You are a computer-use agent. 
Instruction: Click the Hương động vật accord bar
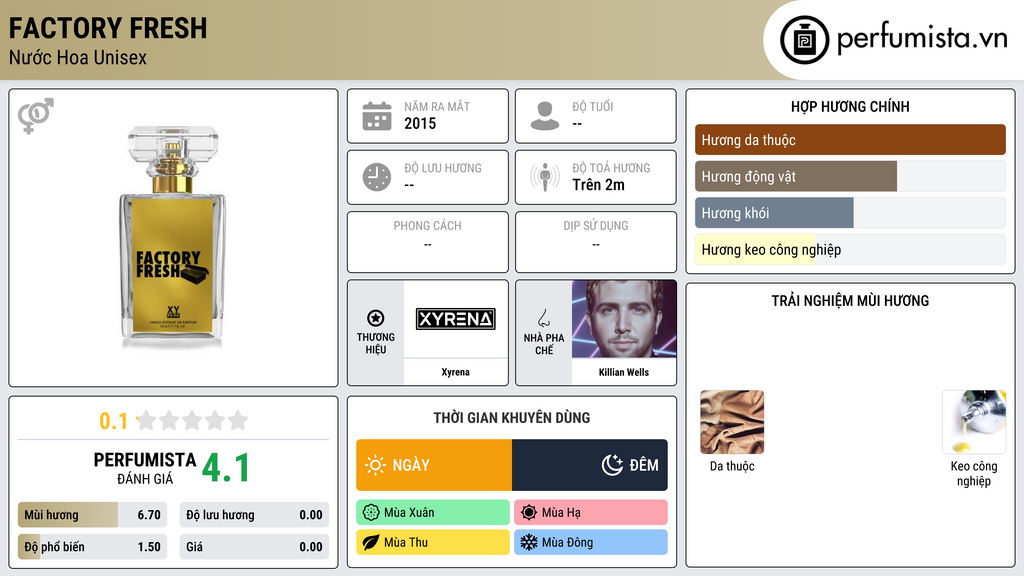pyautogui.click(x=850, y=176)
